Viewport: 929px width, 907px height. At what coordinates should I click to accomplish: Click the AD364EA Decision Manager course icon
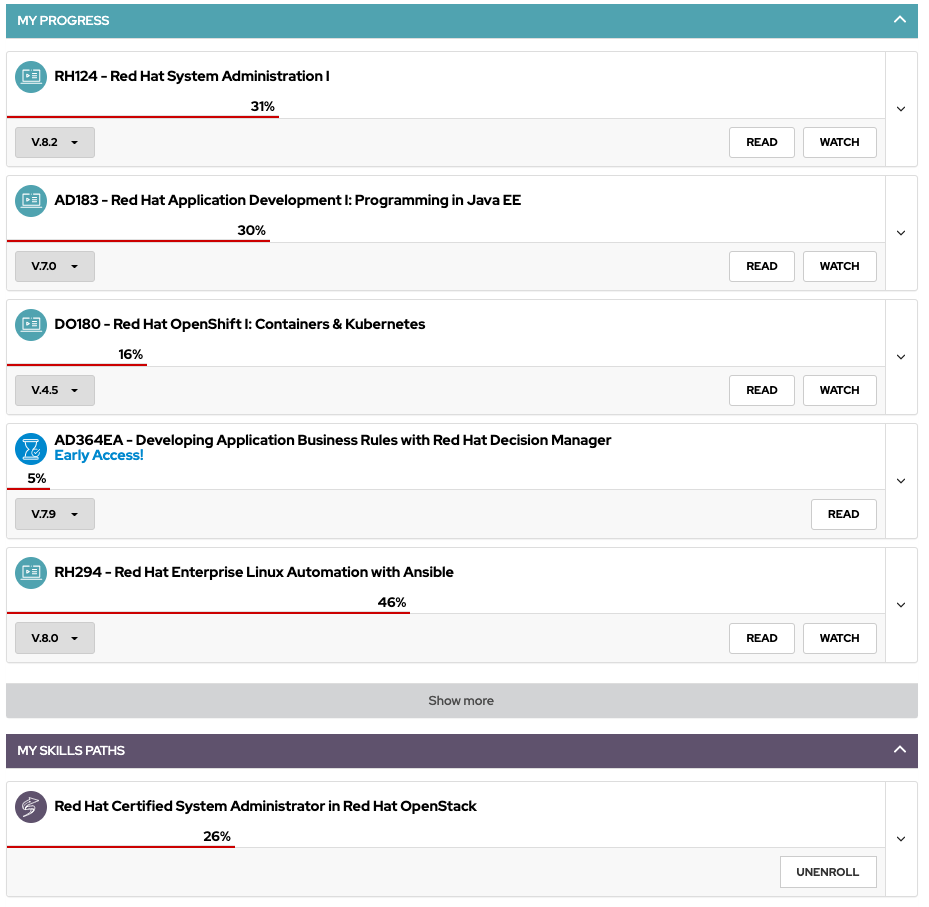30,449
